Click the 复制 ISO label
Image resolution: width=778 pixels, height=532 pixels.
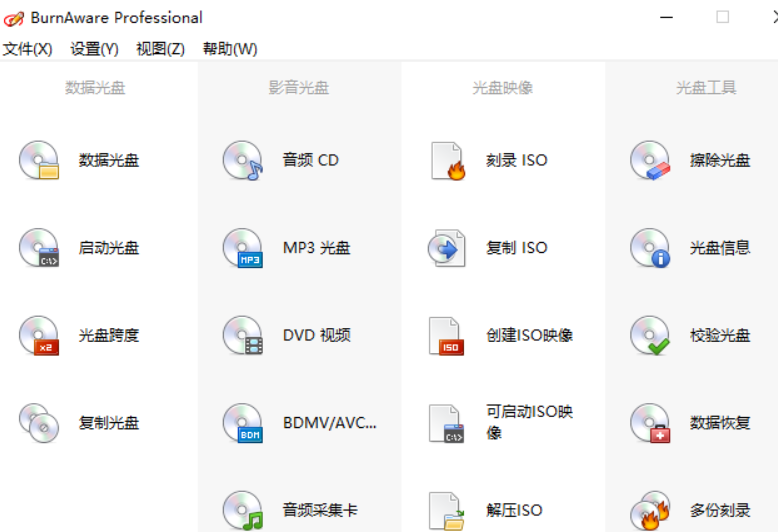(x=517, y=247)
